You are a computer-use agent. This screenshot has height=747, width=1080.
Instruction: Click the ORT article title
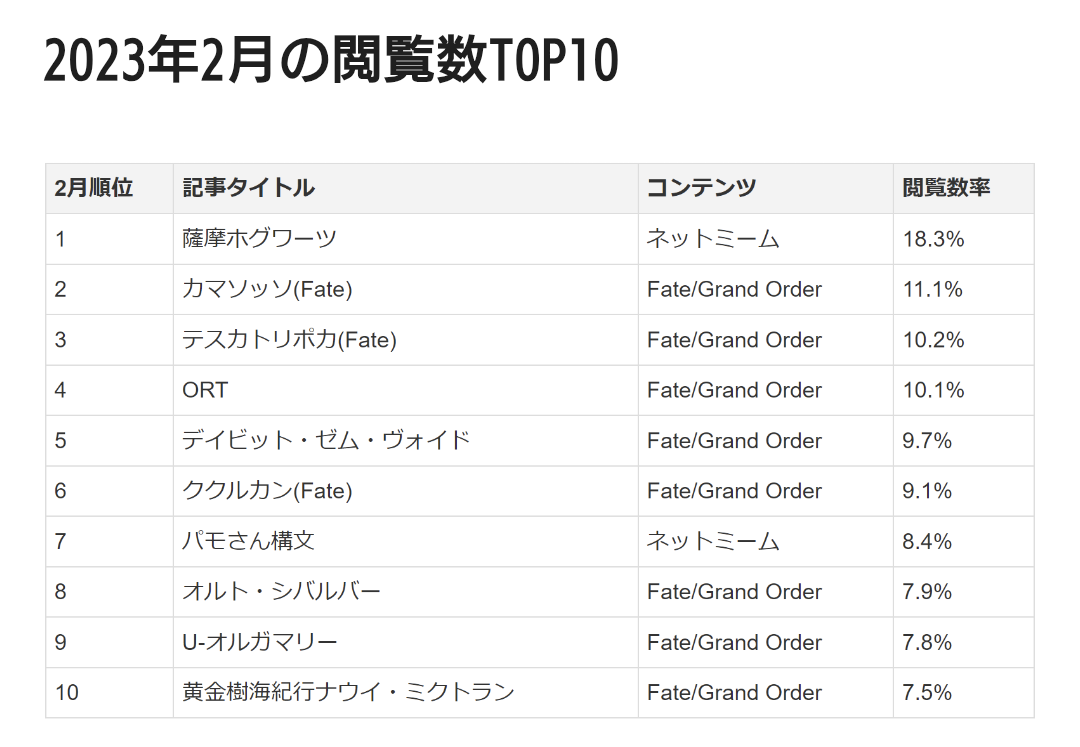pos(205,390)
